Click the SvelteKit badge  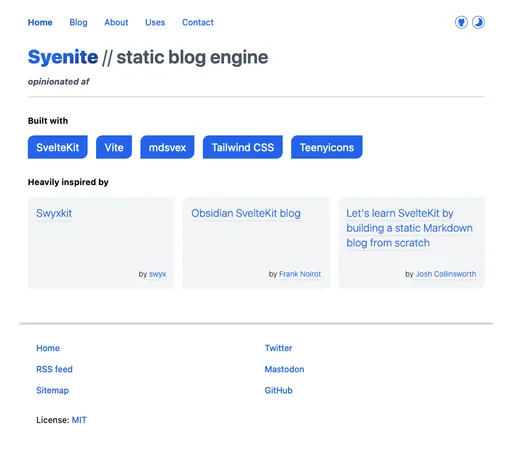tap(58, 147)
